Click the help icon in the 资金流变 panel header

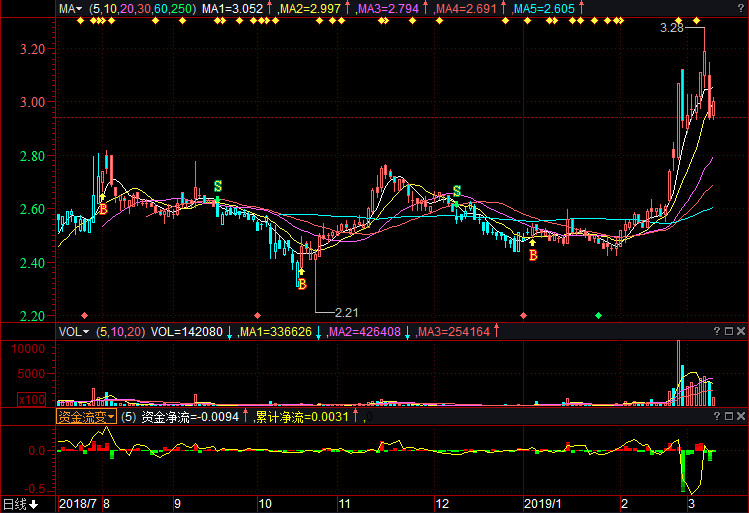click(717, 416)
